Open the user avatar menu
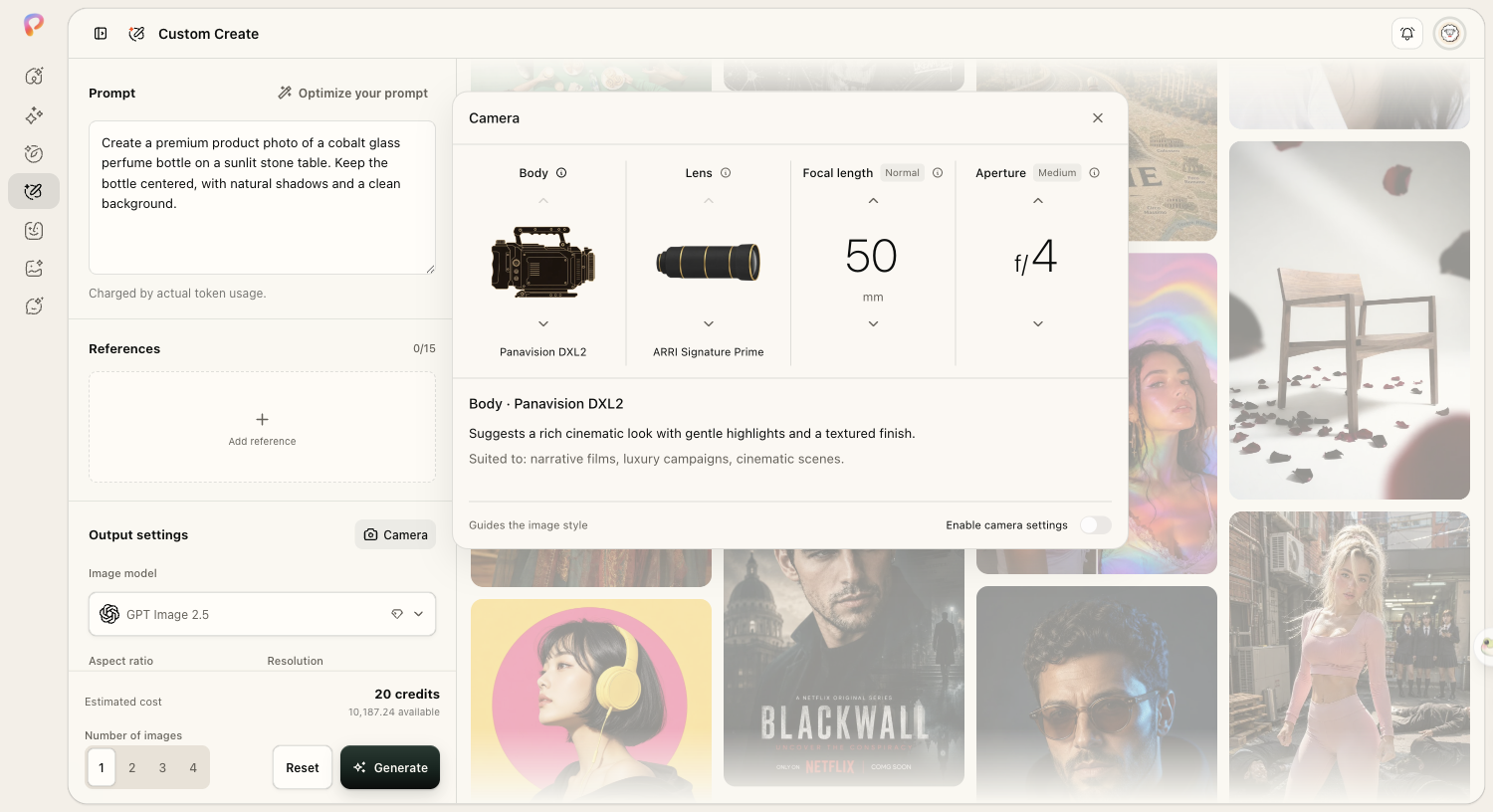 coord(1450,34)
